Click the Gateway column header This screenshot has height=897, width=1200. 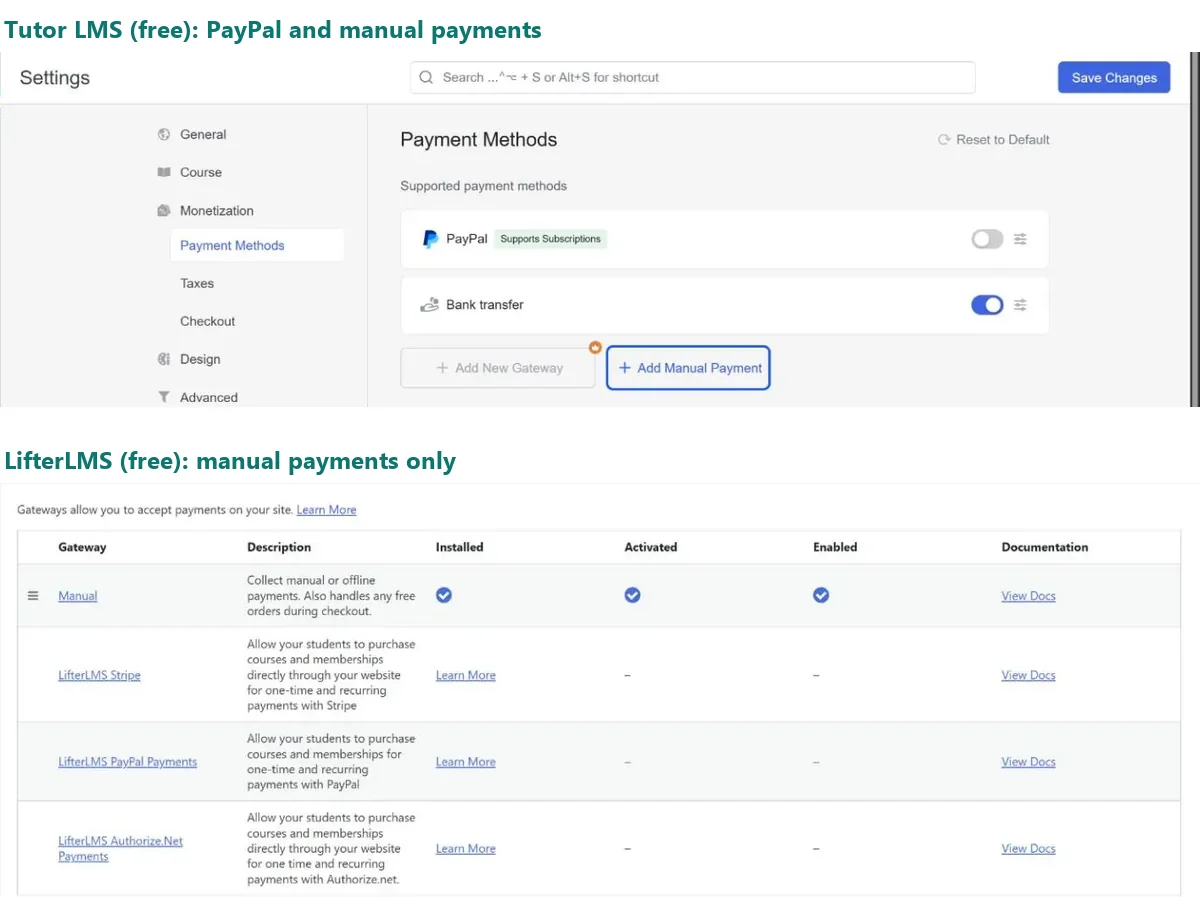point(82,547)
